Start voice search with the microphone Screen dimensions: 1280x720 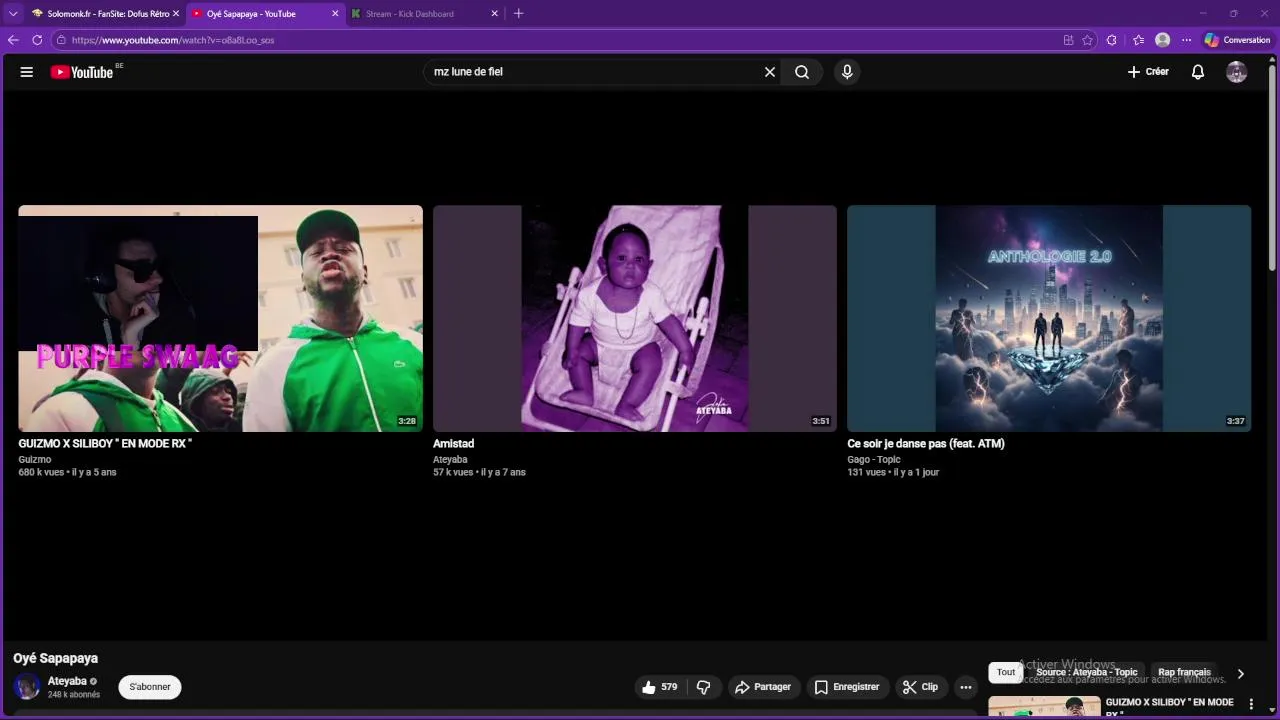[847, 72]
